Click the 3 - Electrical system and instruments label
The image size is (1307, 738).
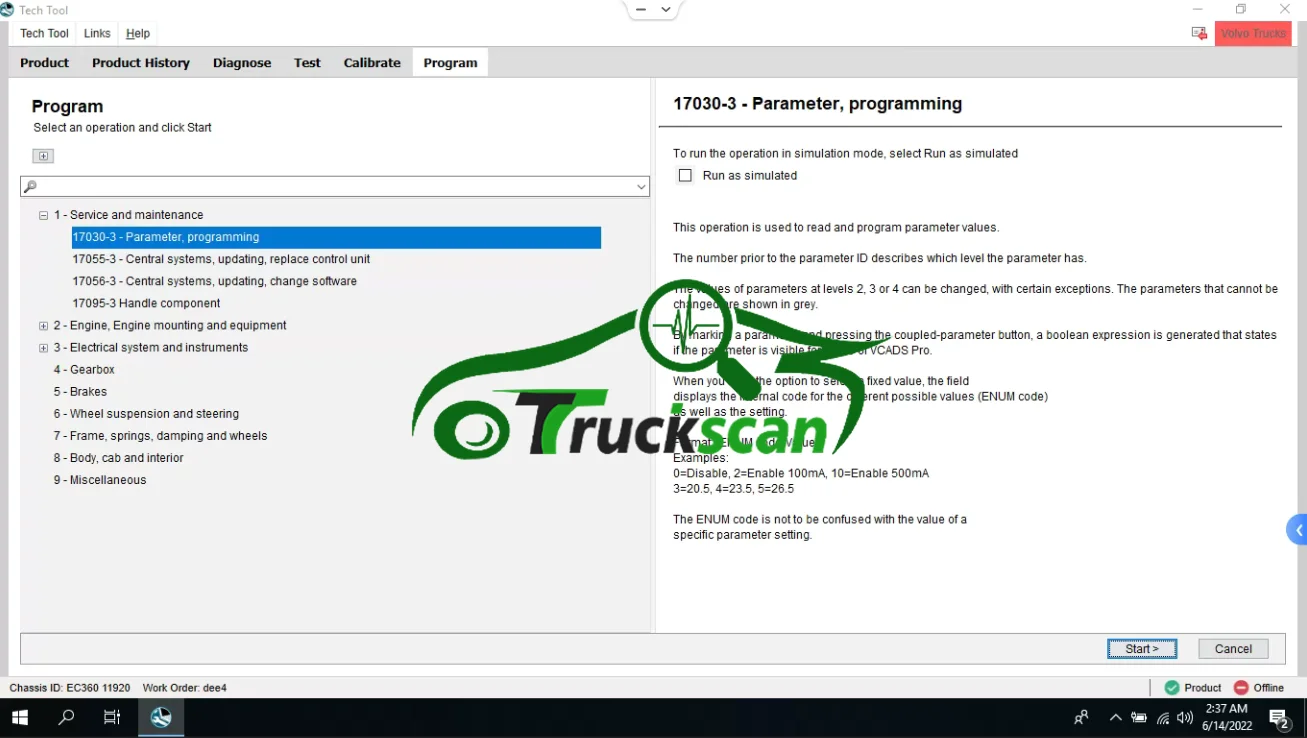(x=151, y=348)
